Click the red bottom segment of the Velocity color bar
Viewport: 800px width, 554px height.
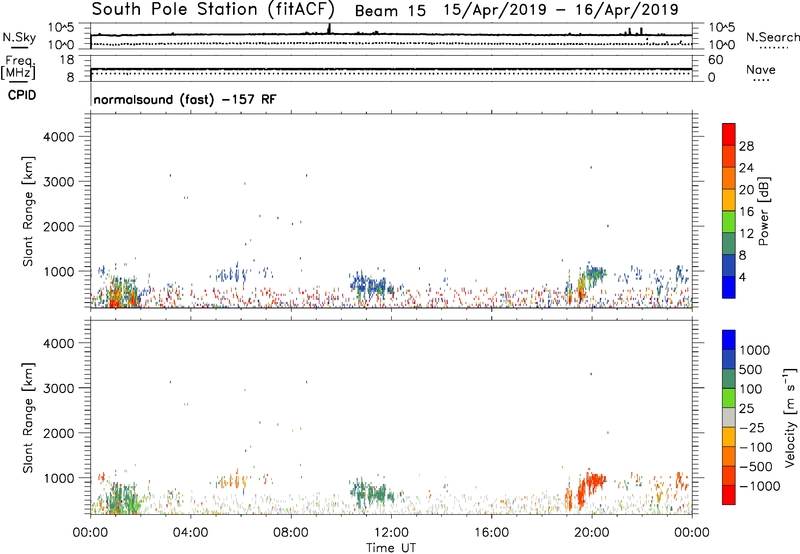[x=729, y=495]
